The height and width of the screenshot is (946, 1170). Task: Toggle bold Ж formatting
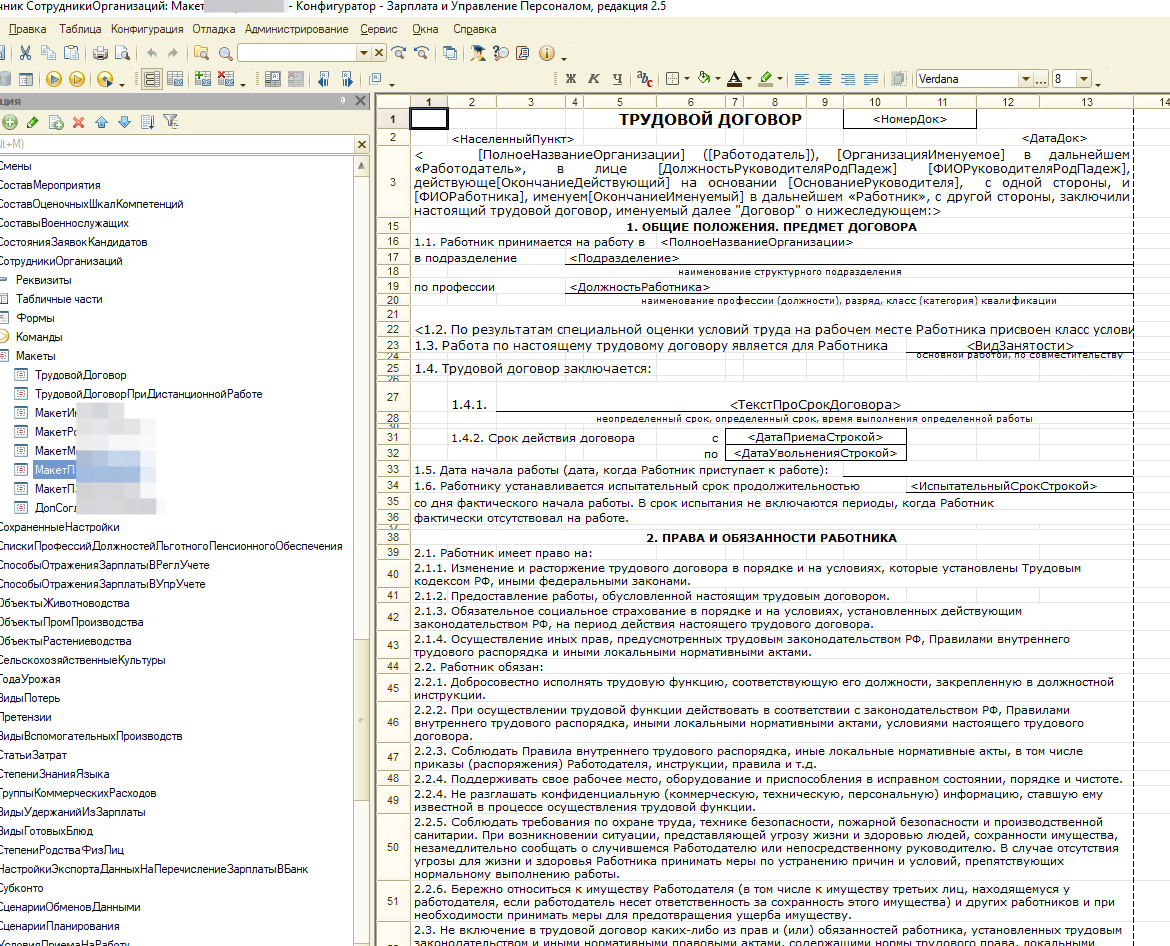coord(571,79)
